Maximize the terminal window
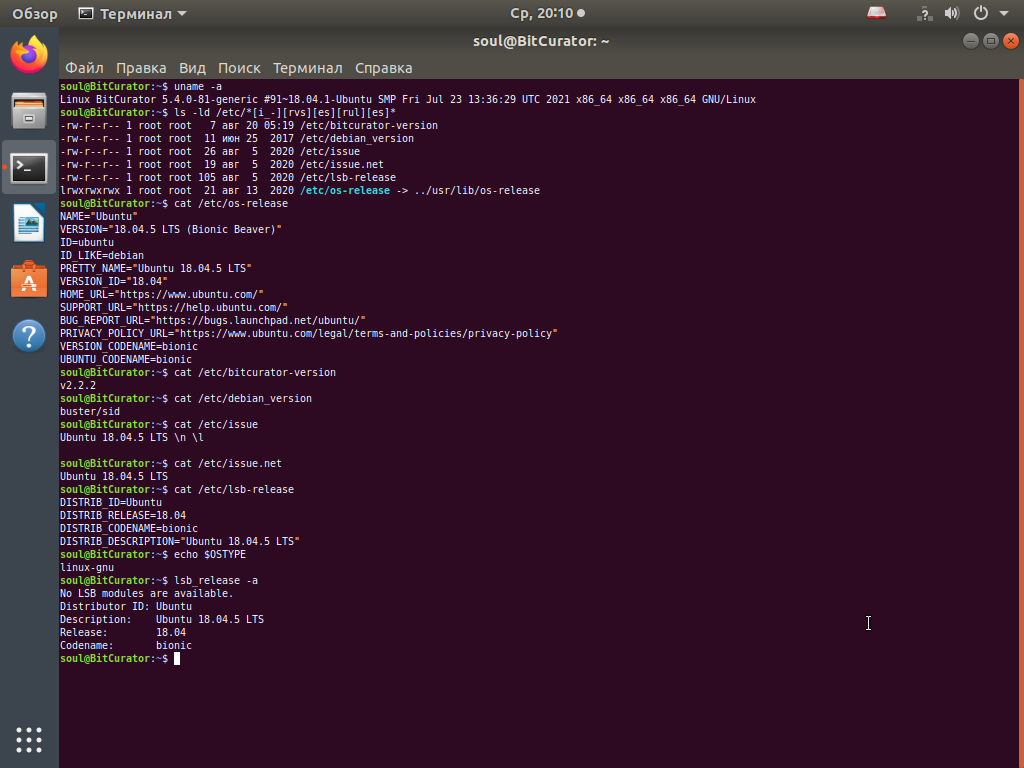 tap(991, 41)
